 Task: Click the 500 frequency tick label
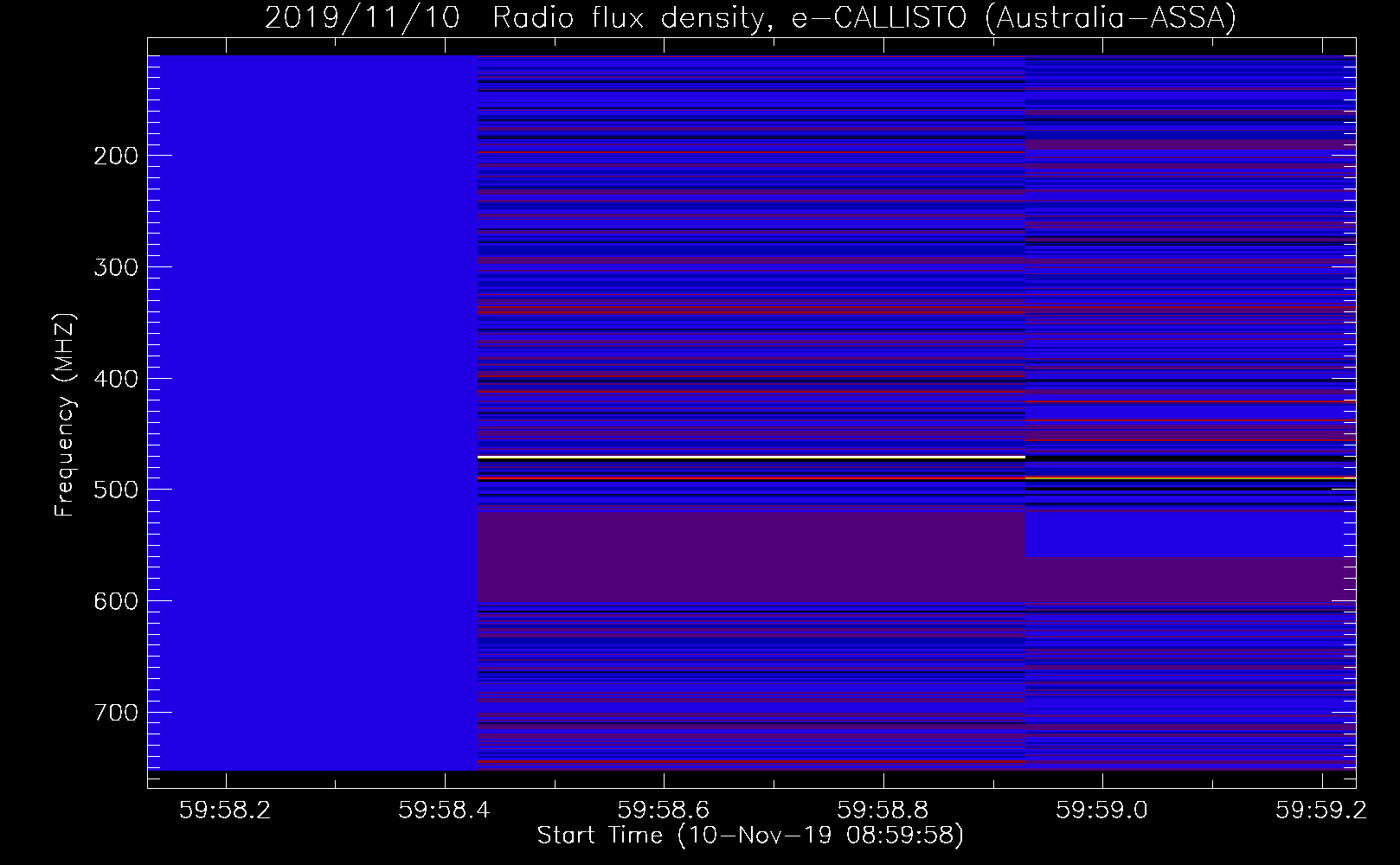tap(115, 490)
